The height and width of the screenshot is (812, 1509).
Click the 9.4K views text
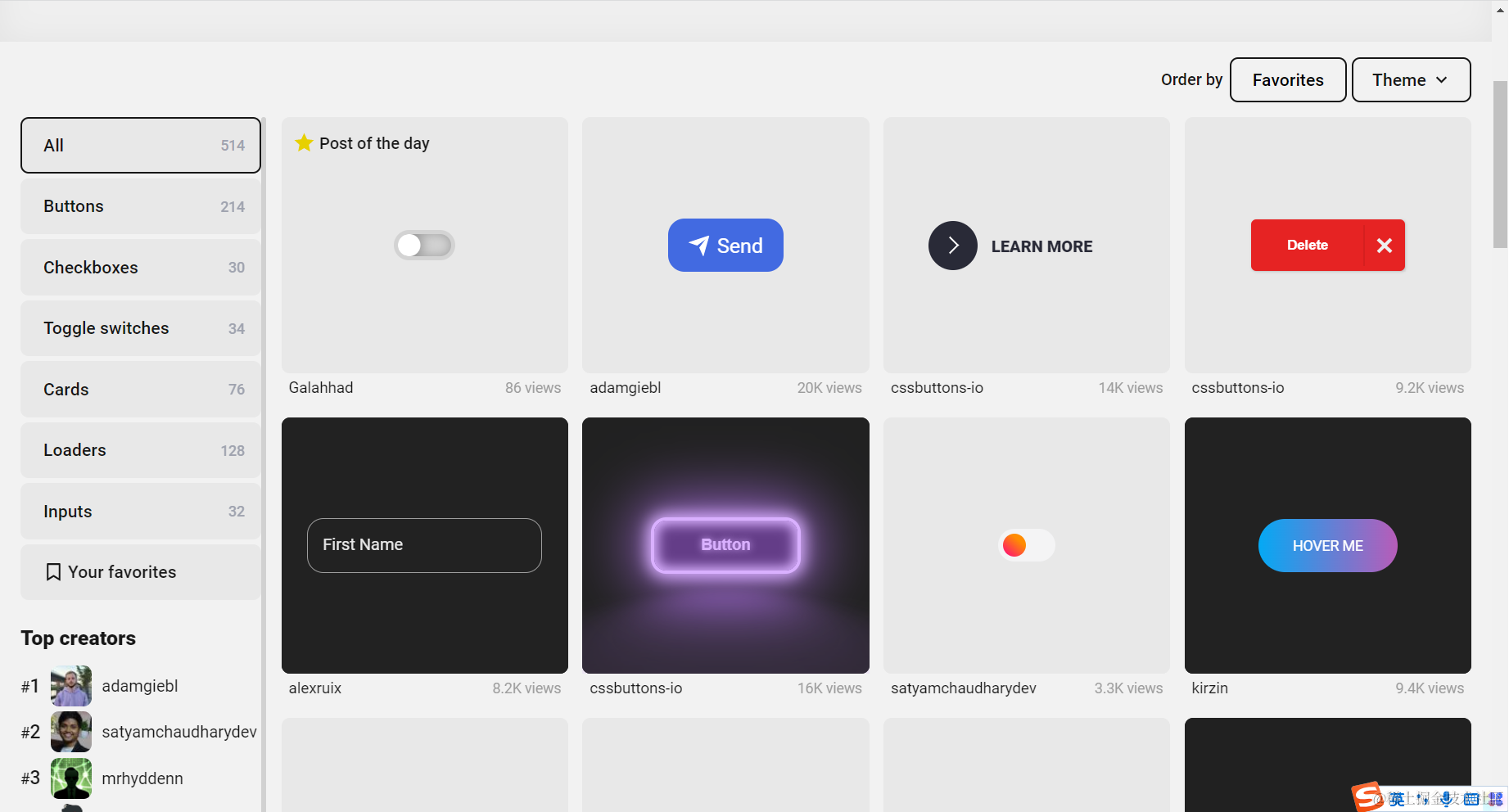pyautogui.click(x=1430, y=688)
